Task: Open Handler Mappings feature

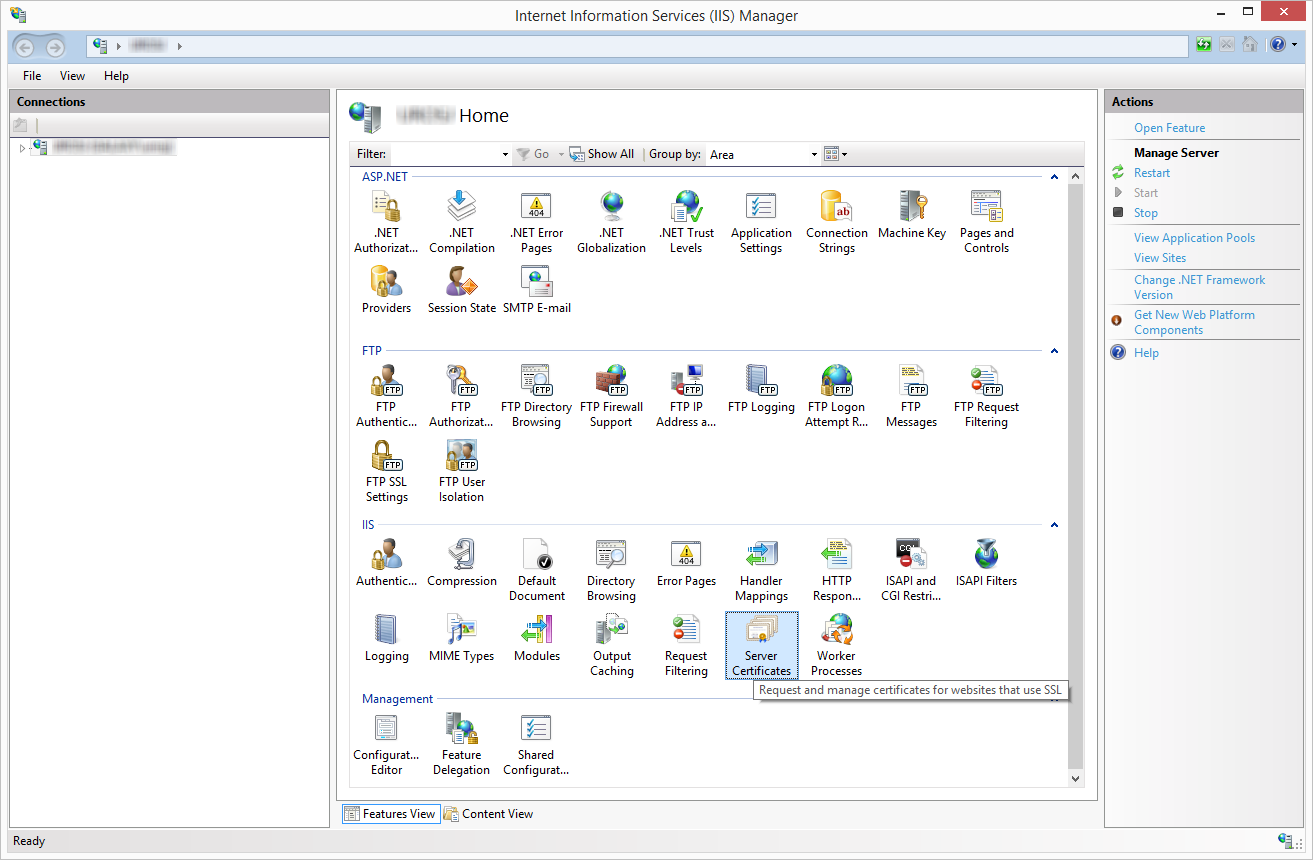Action: coord(761,570)
